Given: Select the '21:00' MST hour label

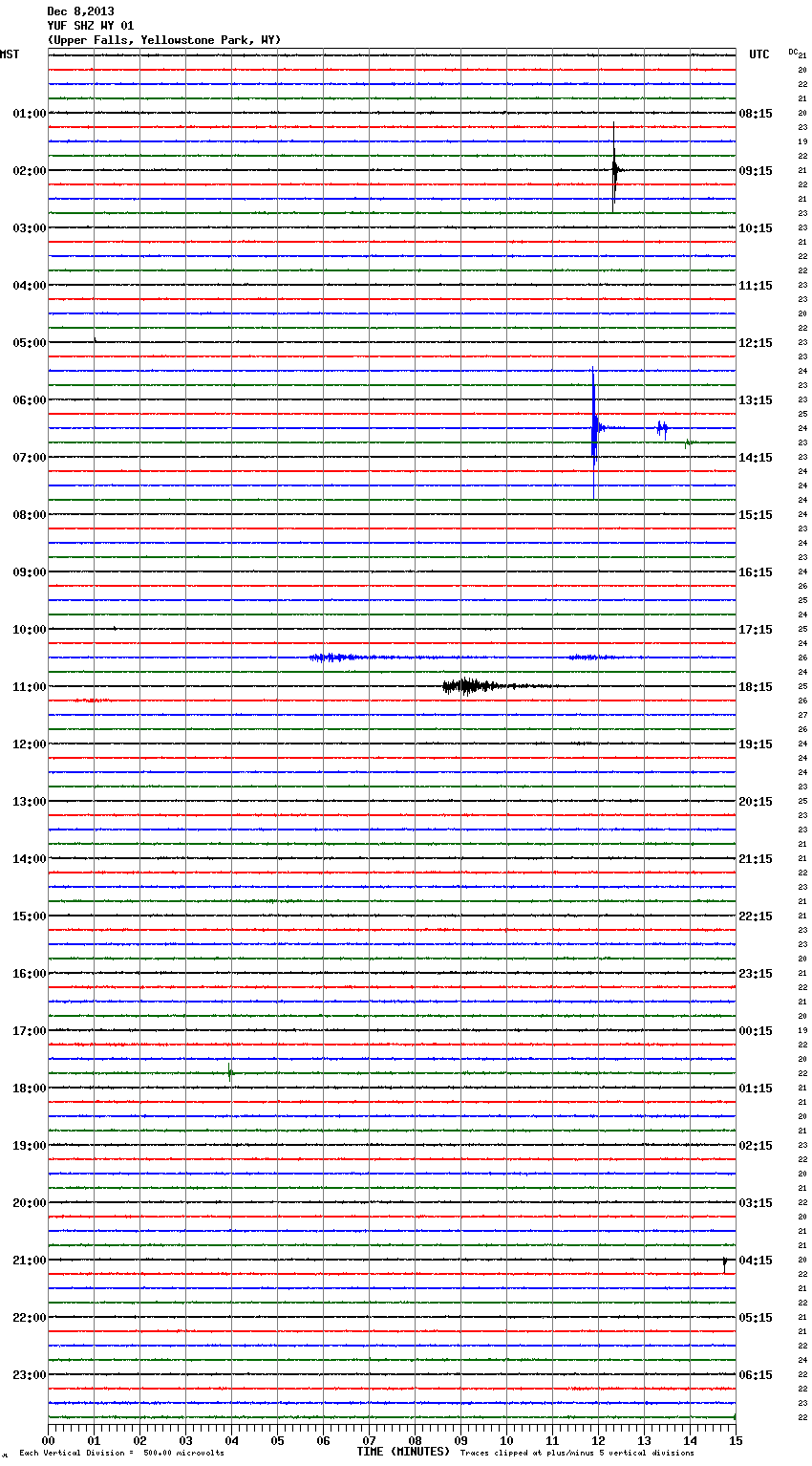Looking at the screenshot, I should [x=29, y=1260].
